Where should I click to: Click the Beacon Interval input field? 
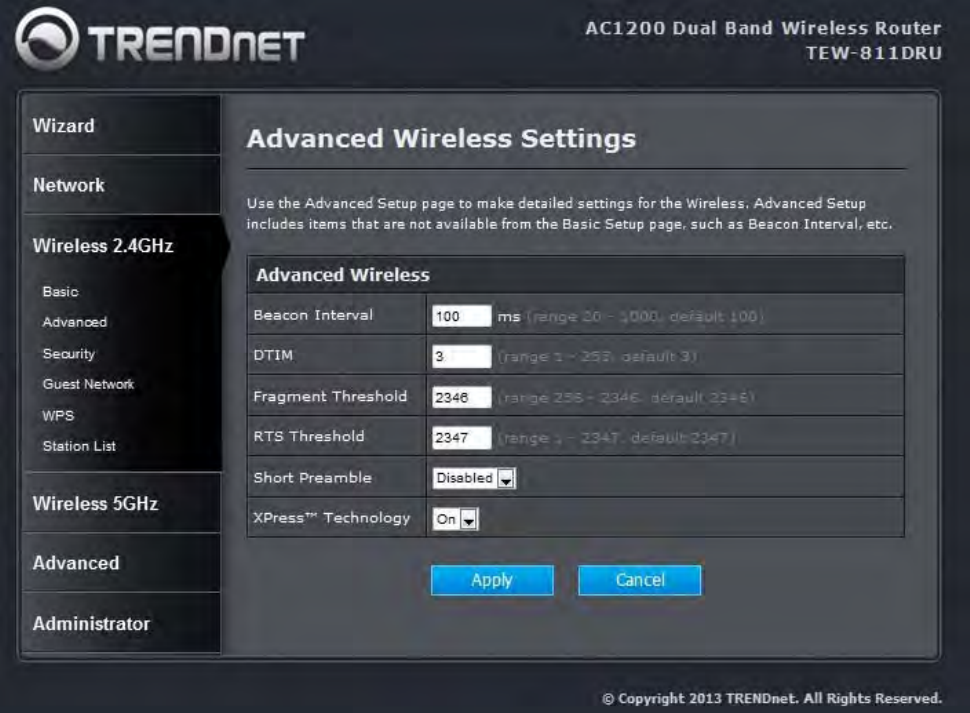461,316
